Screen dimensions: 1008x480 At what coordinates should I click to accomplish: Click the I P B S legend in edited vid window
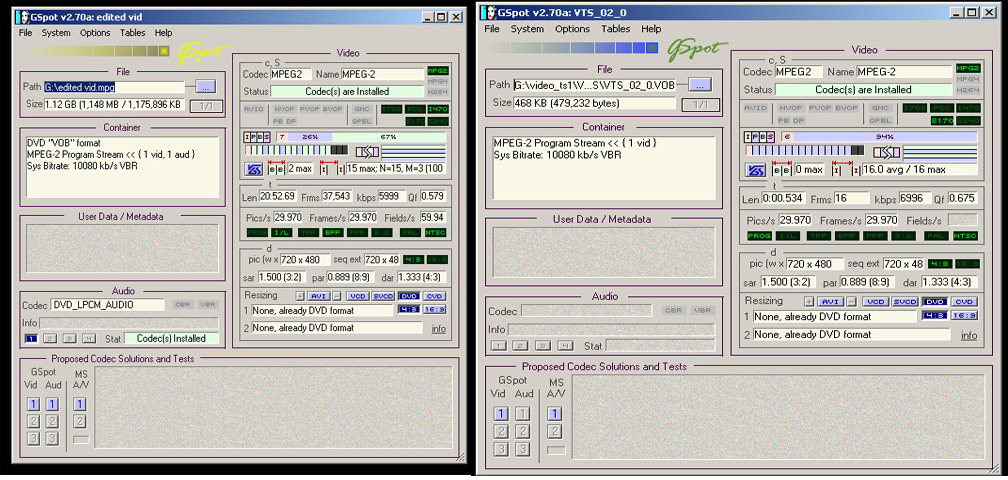click(258, 137)
